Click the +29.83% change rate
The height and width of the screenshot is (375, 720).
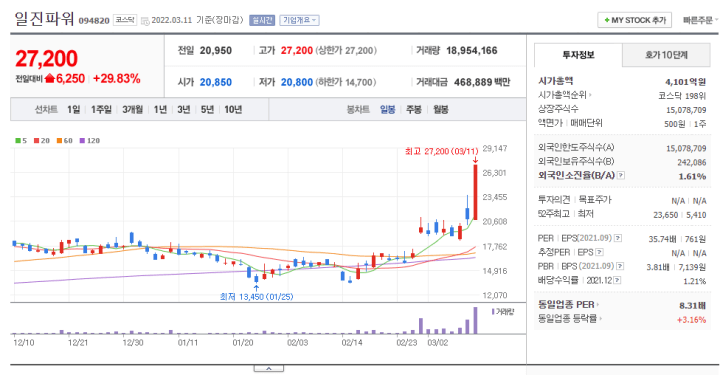(x=117, y=79)
